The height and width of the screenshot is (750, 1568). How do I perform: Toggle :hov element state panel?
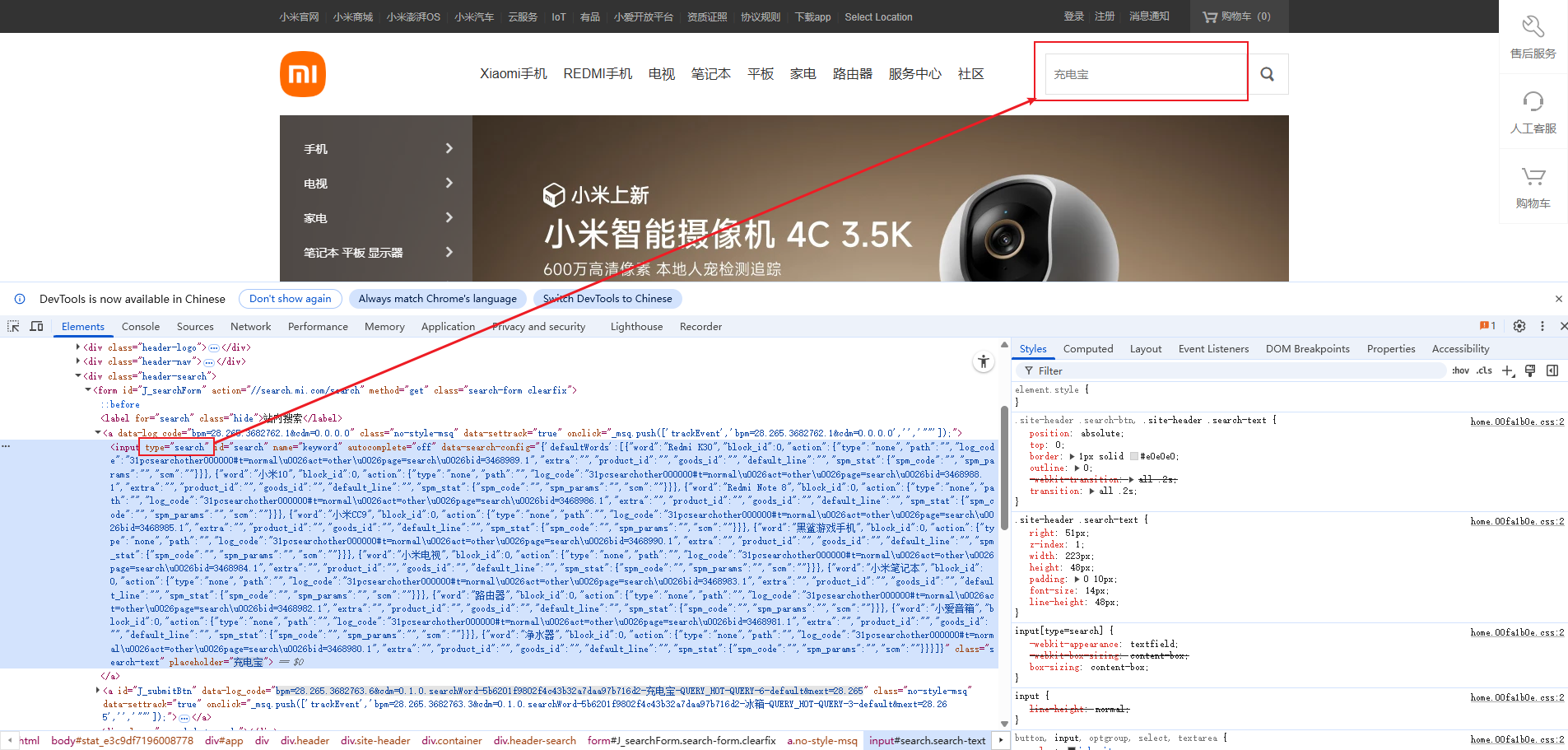click(1460, 371)
